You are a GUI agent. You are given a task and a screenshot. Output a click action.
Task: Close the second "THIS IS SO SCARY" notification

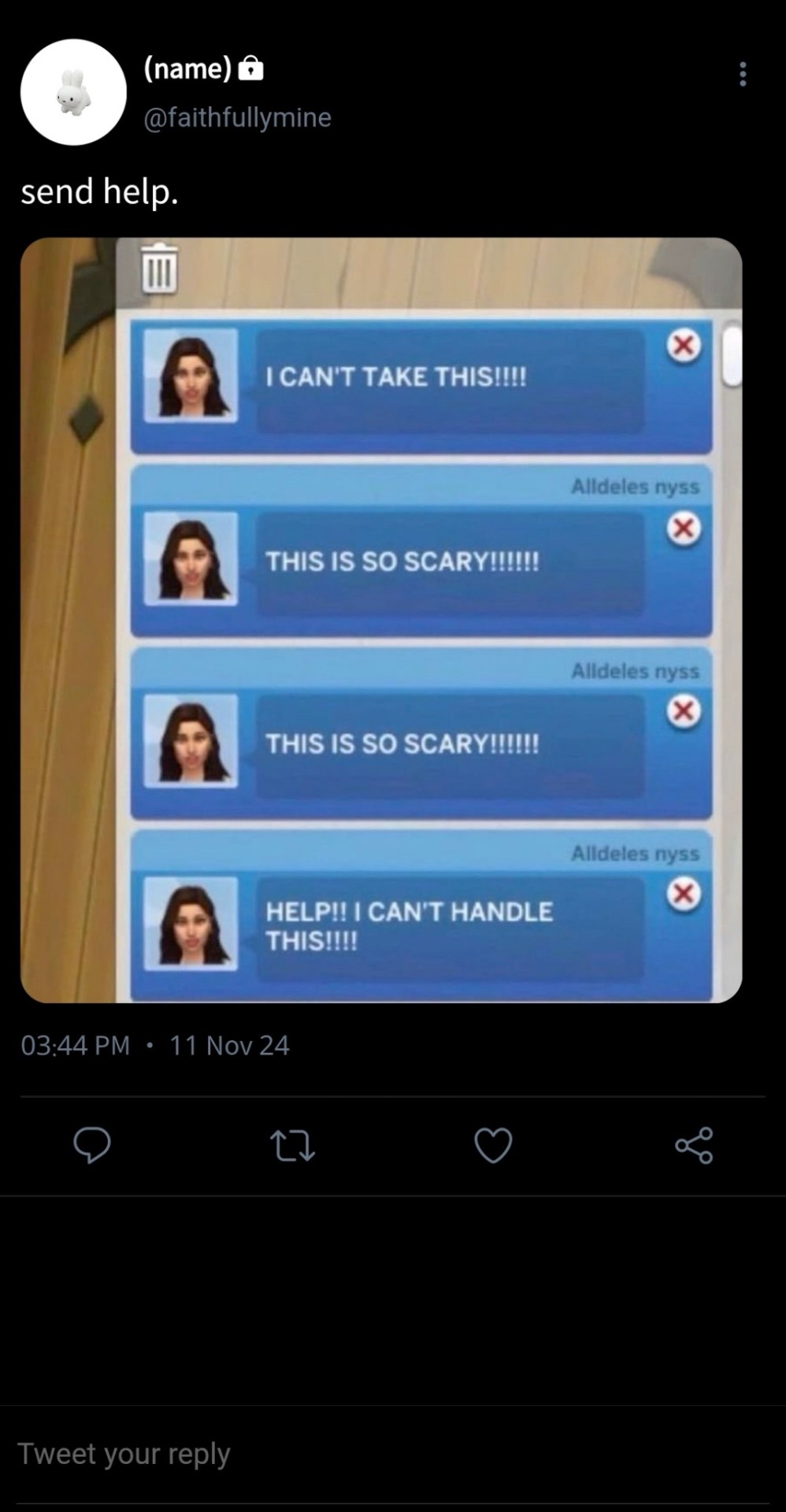684,711
